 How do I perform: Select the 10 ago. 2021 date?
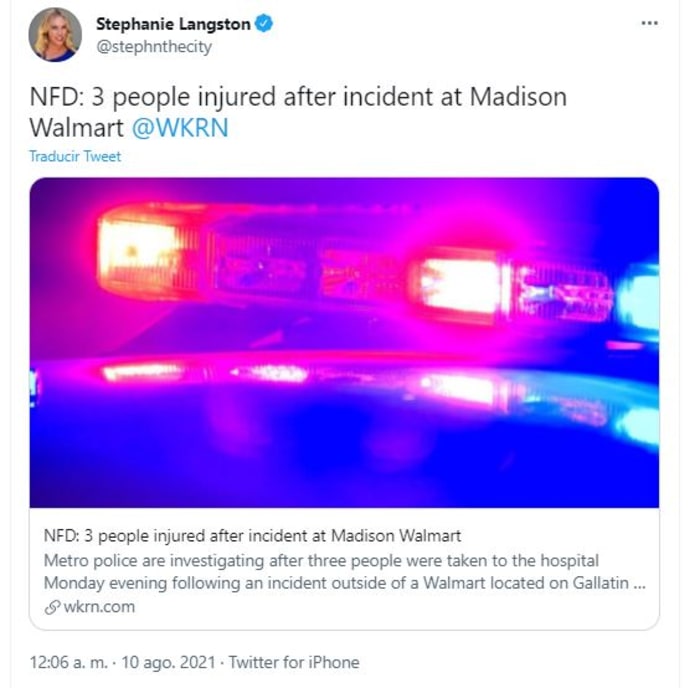coord(168,662)
